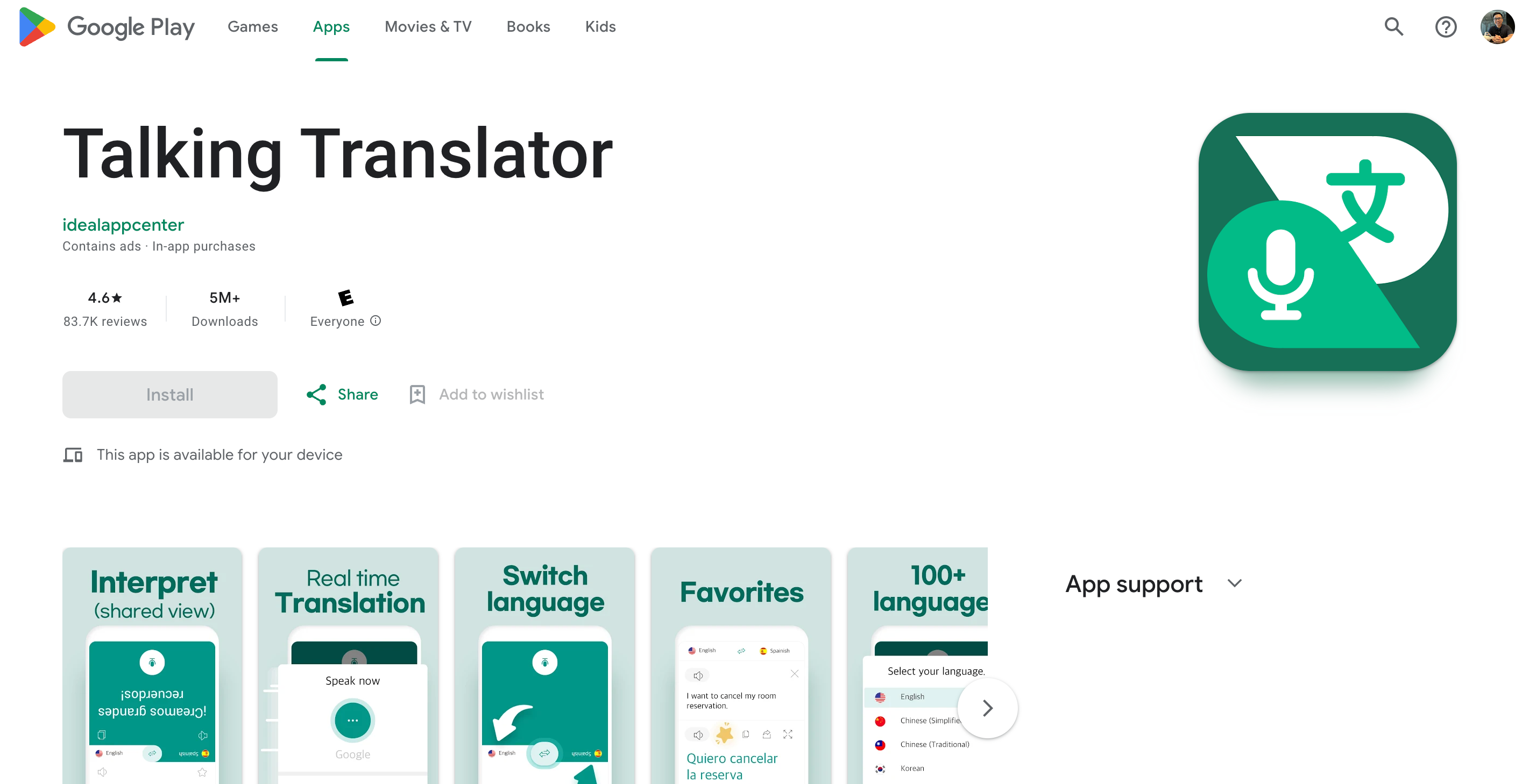View the 83.7K reviews link
The width and height of the screenshot is (1529, 784).
[x=104, y=321]
